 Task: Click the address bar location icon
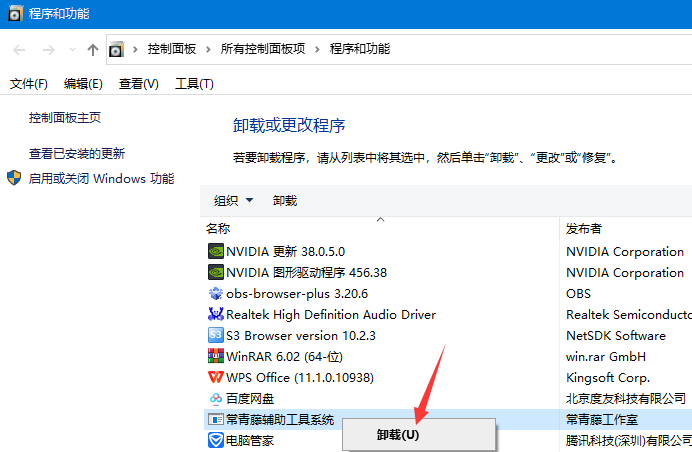coord(117,49)
